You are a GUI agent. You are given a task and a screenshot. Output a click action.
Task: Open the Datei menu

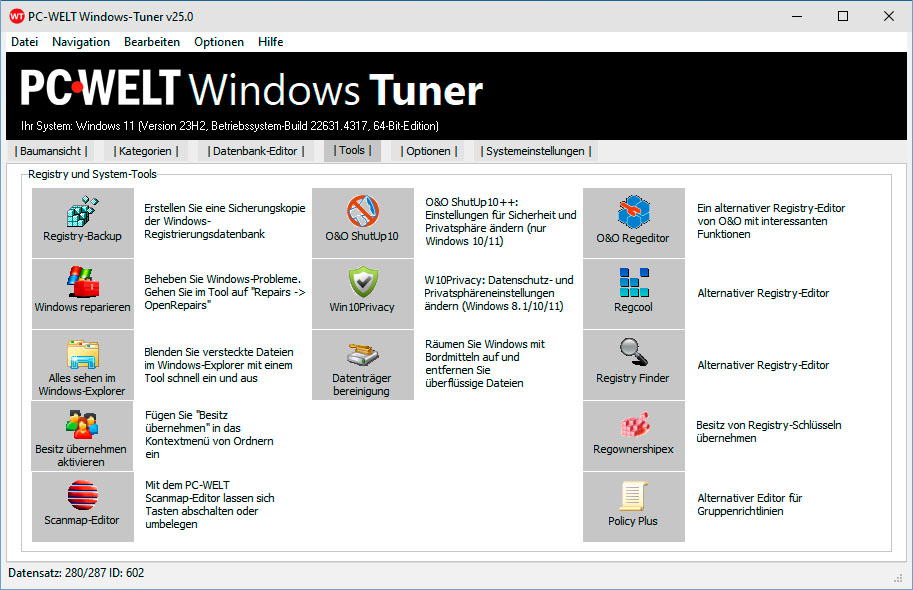24,42
